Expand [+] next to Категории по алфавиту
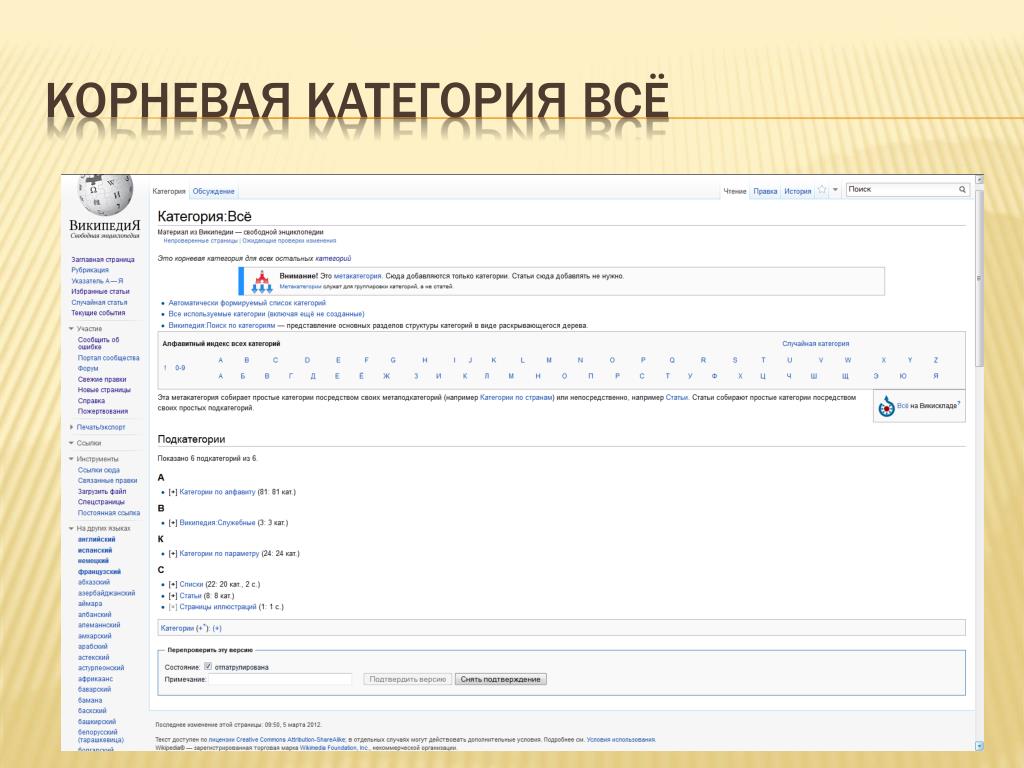This screenshot has width=1024, height=768. pos(173,492)
